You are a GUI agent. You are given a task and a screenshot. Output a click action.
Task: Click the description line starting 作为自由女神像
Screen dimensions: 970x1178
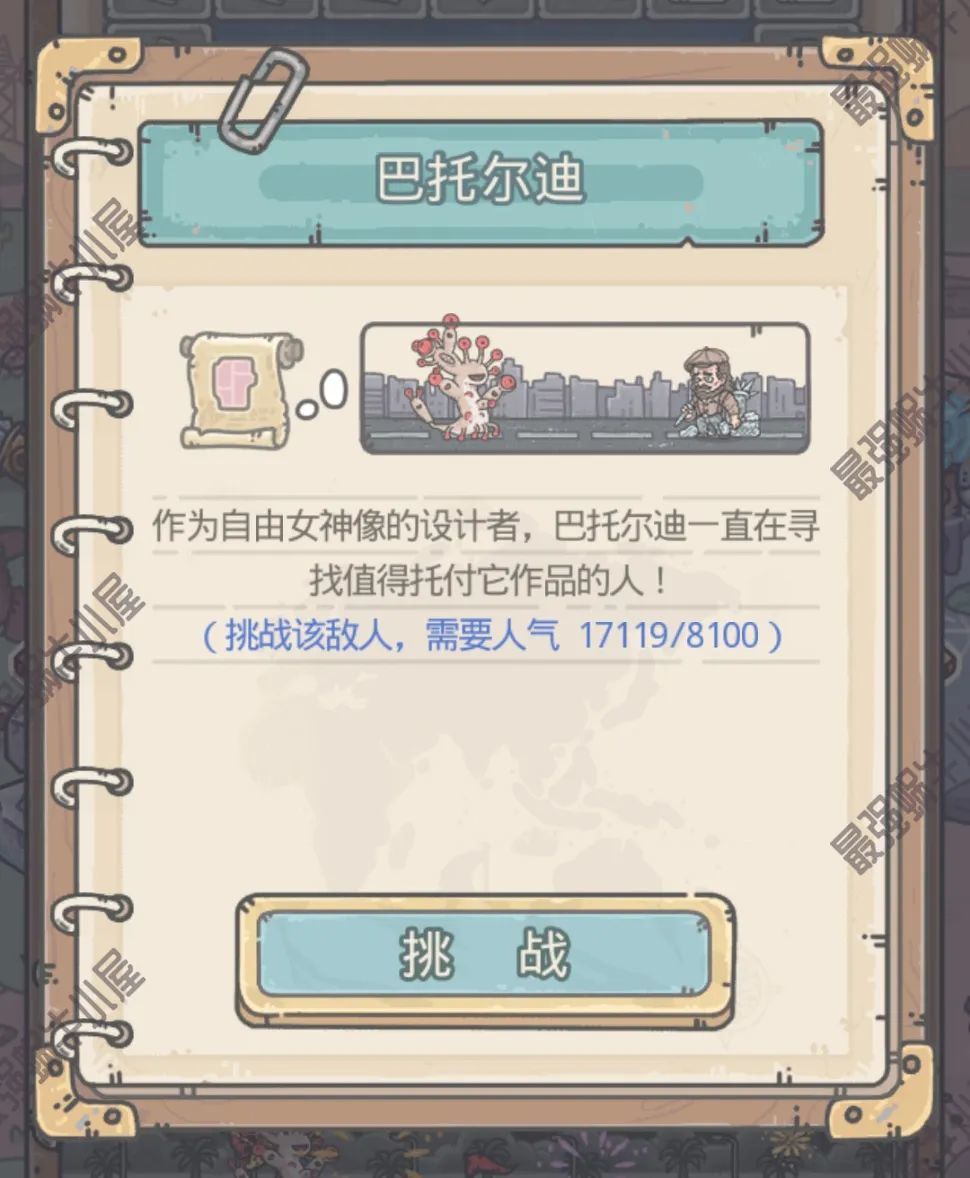[x=485, y=525]
